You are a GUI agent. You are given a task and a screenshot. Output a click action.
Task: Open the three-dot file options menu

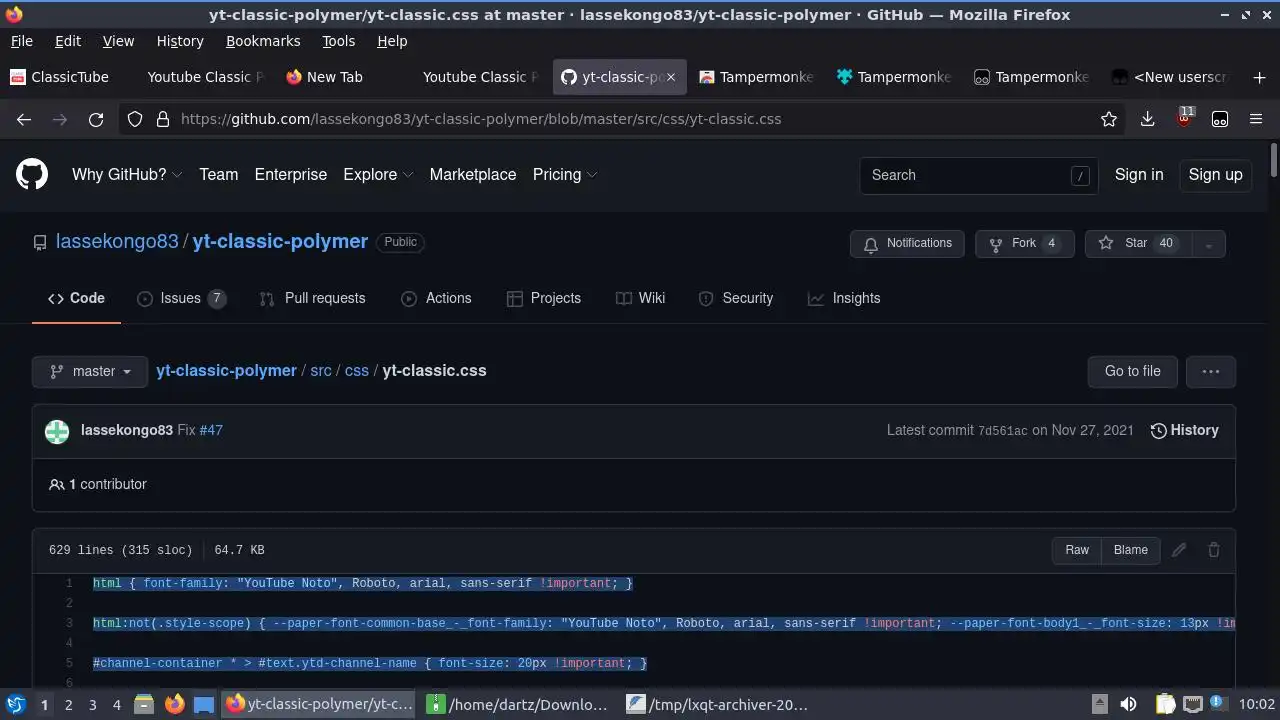tap(1211, 371)
